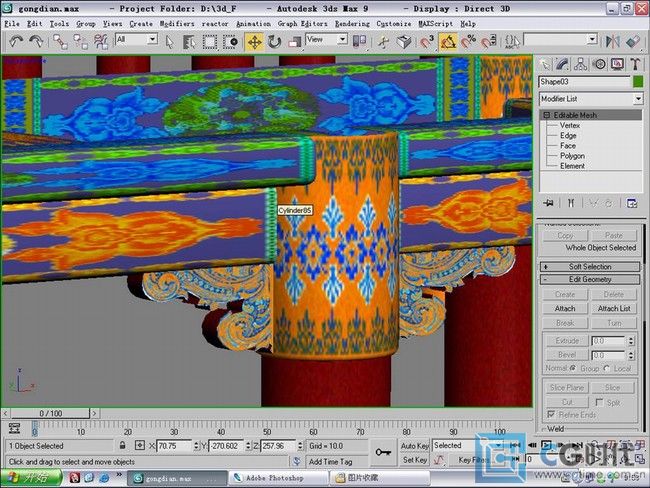Click the Attach List button
Viewport: 650px width, 488px height.
coord(614,308)
